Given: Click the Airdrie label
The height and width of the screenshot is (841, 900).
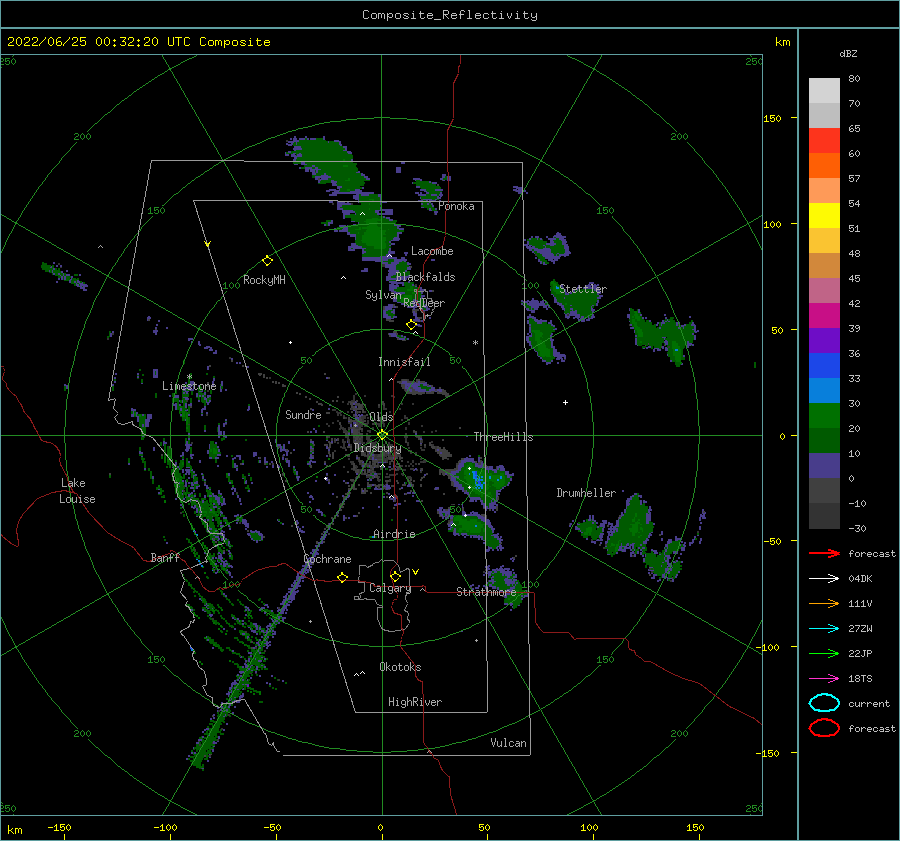Looking at the screenshot, I should [x=394, y=534].
